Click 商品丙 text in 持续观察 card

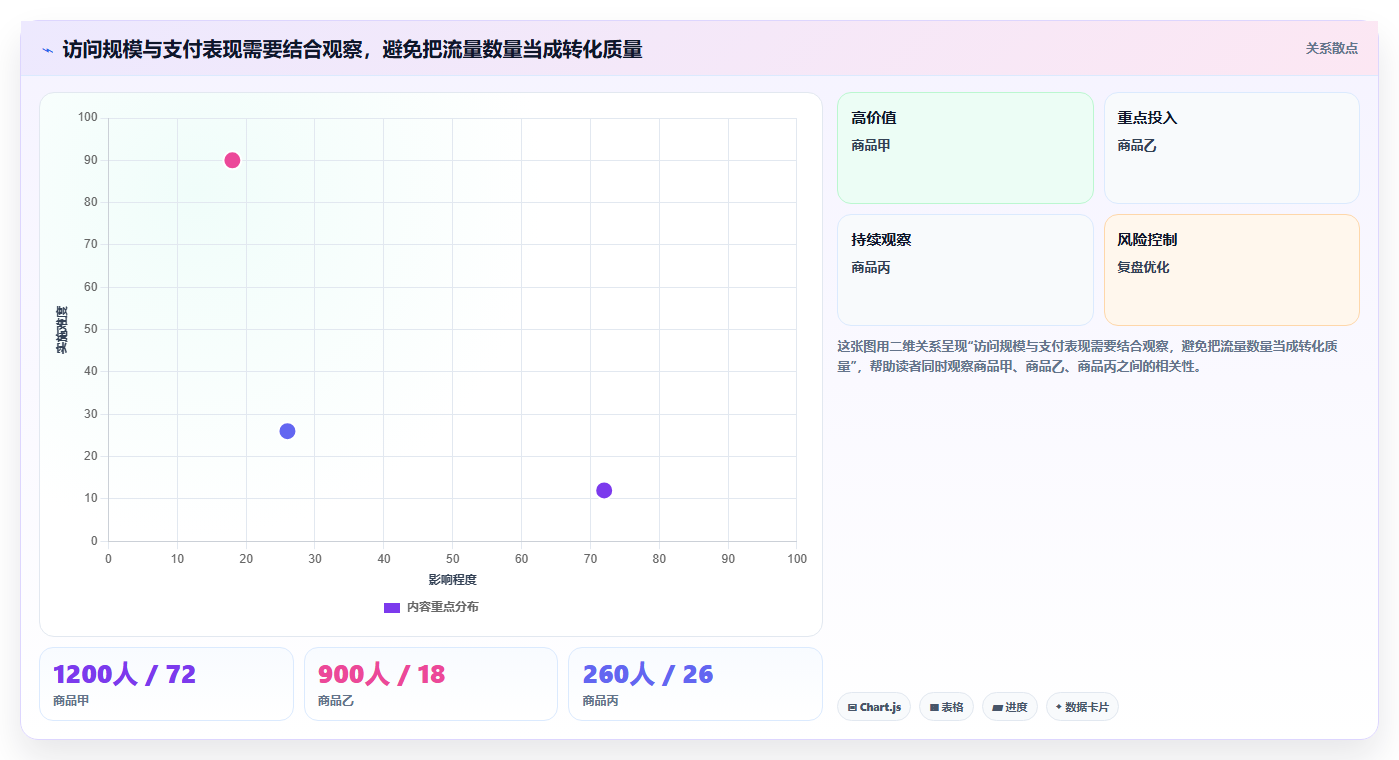pyautogui.click(x=871, y=267)
